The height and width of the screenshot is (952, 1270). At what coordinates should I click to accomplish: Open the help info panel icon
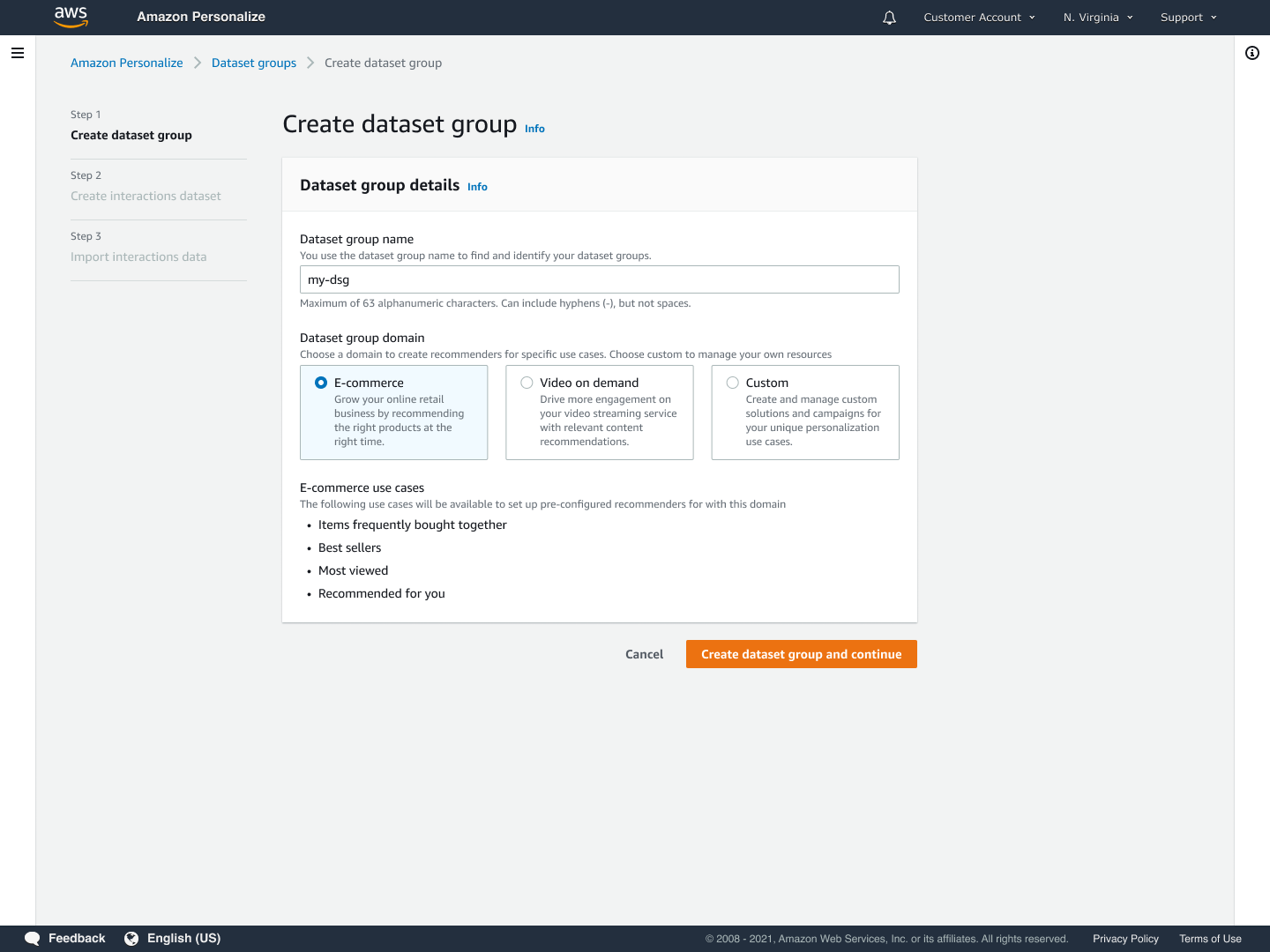point(1252,53)
